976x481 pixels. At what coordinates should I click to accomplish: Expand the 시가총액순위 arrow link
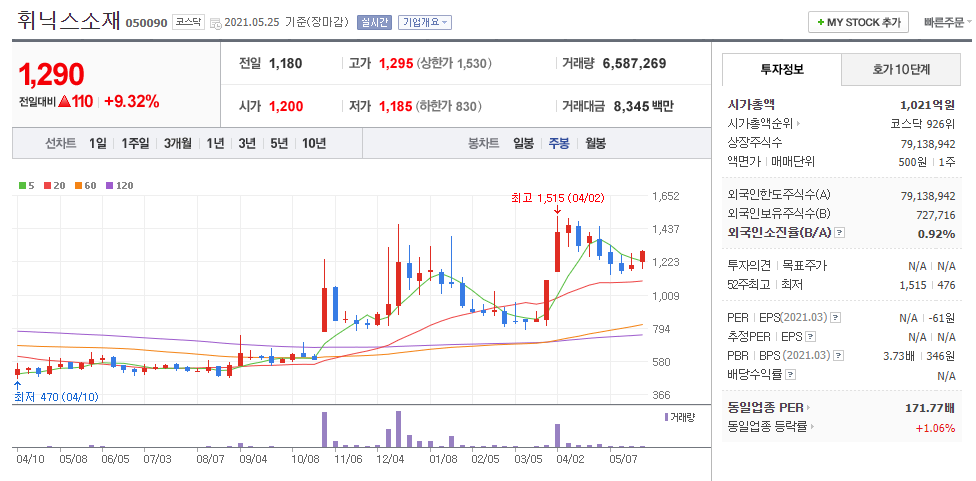(799, 124)
